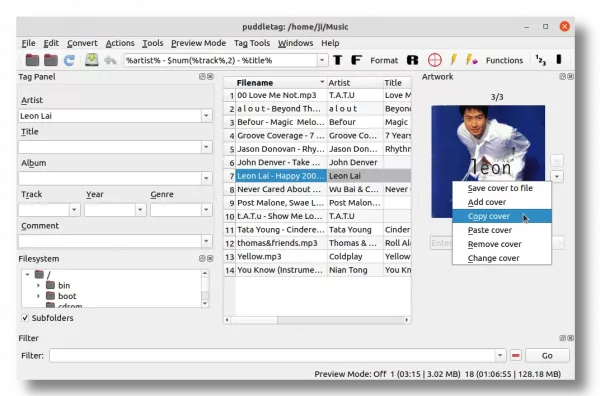Click the artwork next cover arrow button
The width and height of the screenshot is (600, 396).
point(557,176)
